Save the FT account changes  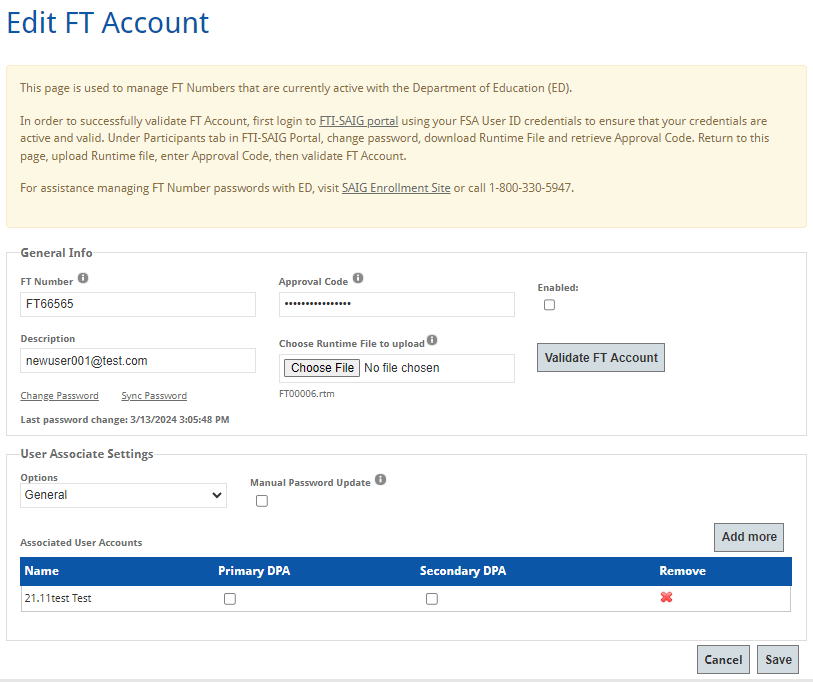pos(778,659)
